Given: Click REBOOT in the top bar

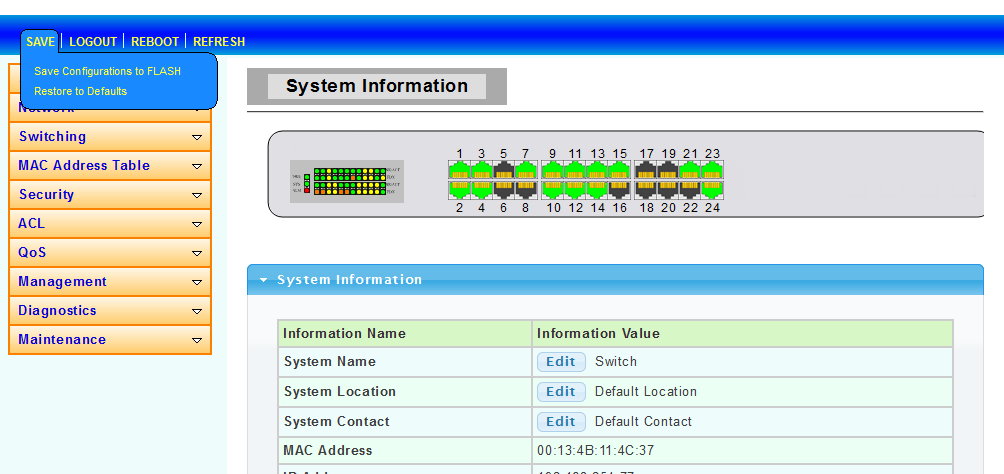Looking at the screenshot, I should coord(155,41).
